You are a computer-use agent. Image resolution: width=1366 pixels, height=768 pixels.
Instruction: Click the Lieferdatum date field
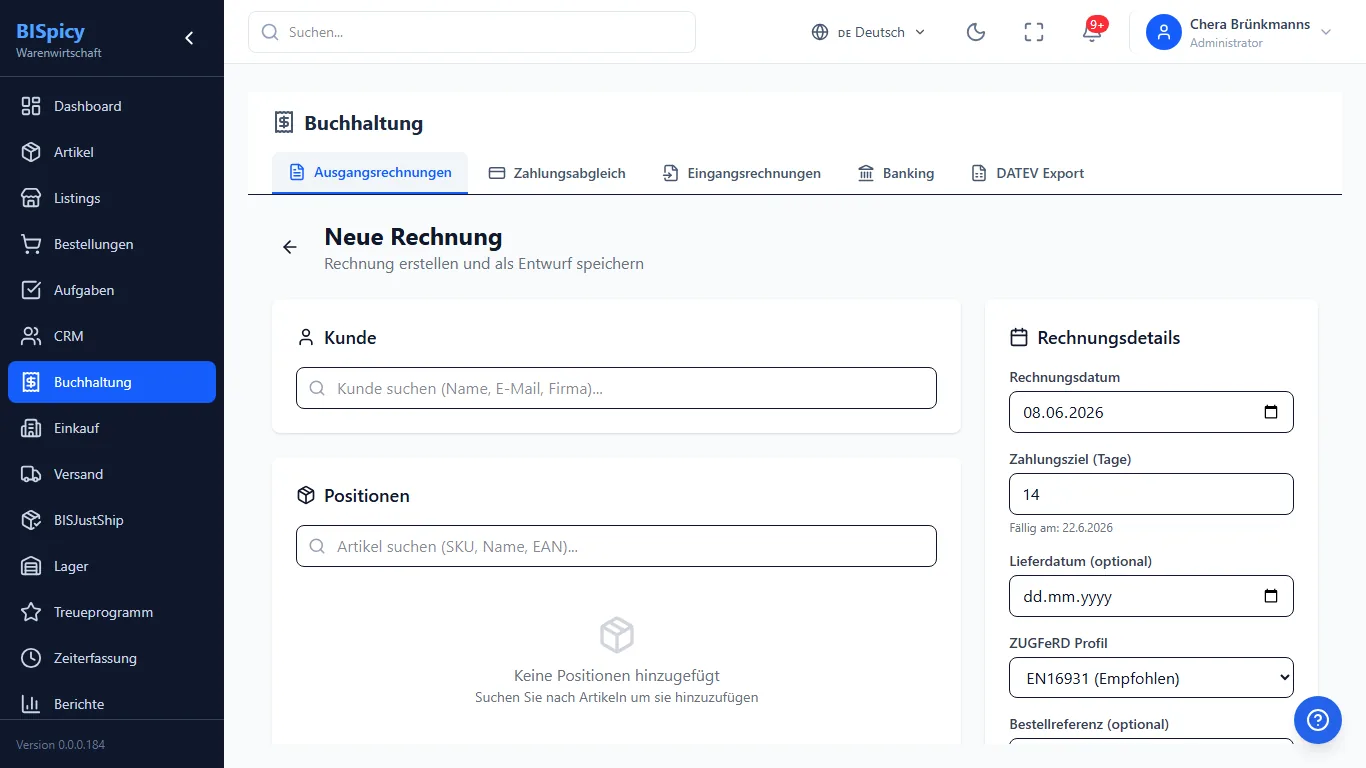pos(1151,596)
